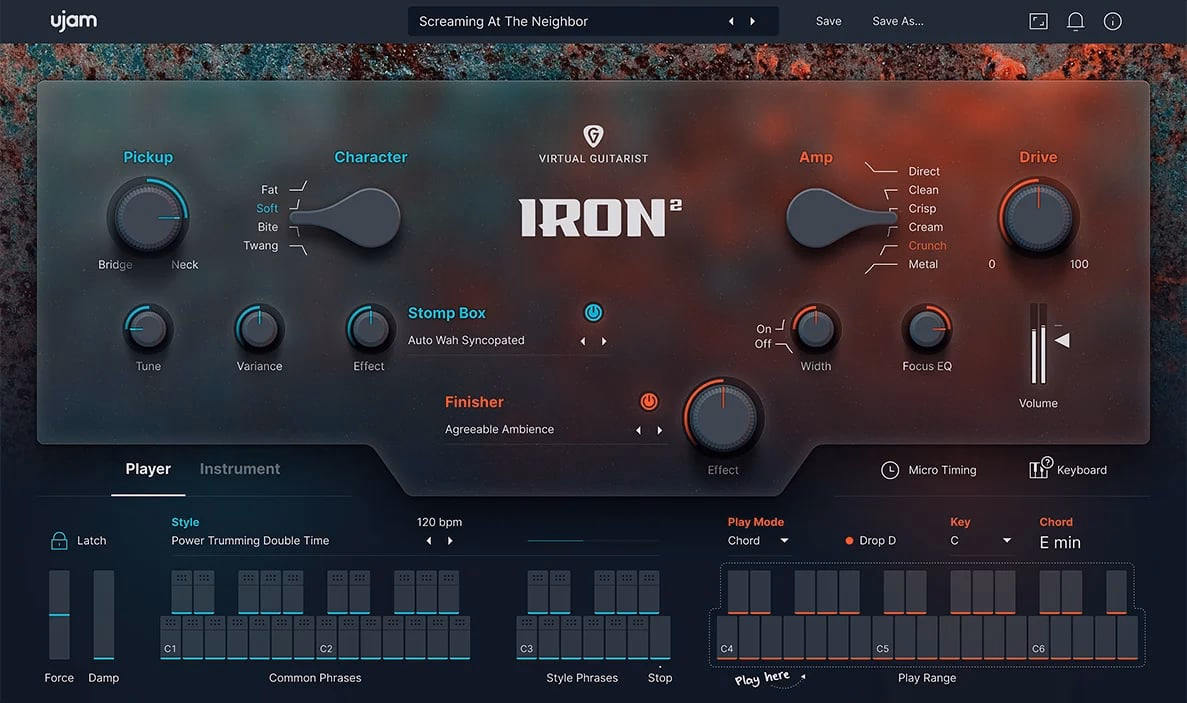Select Cream amp option
1187x703 pixels.
926,227
